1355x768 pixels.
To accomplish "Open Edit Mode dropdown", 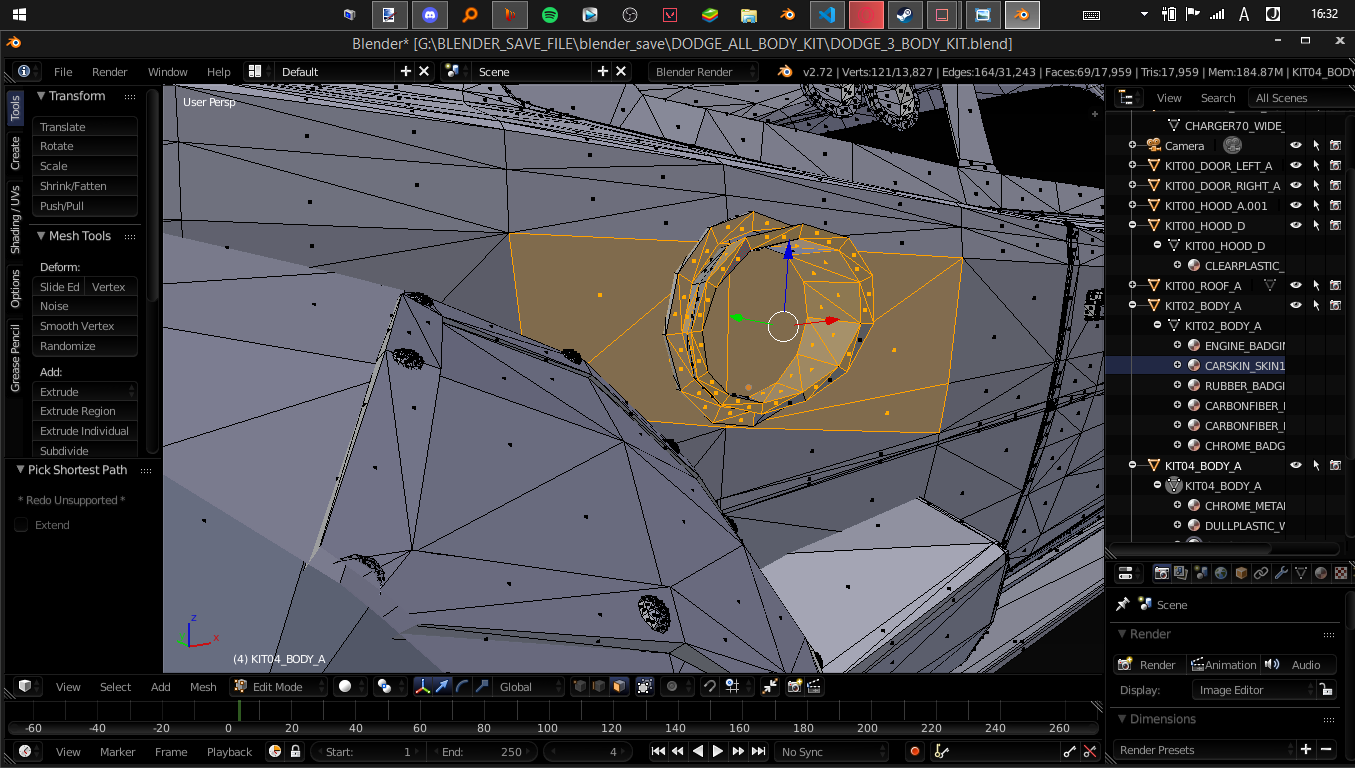I will coord(279,687).
